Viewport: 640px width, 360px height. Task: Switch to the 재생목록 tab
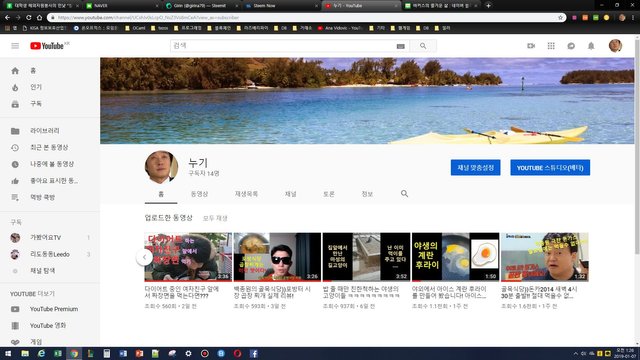click(x=246, y=194)
